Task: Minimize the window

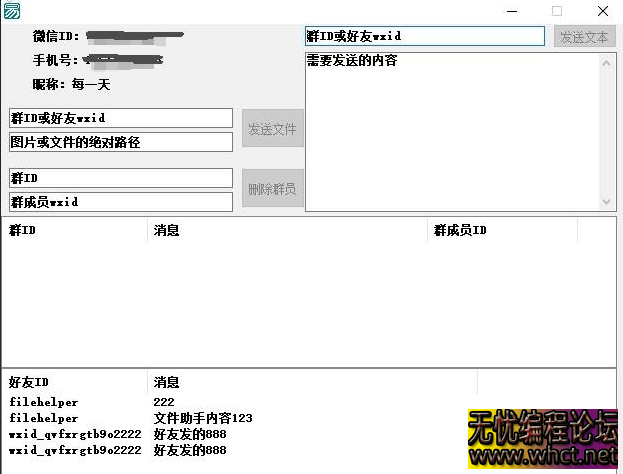Action: [x=512, y=11]
